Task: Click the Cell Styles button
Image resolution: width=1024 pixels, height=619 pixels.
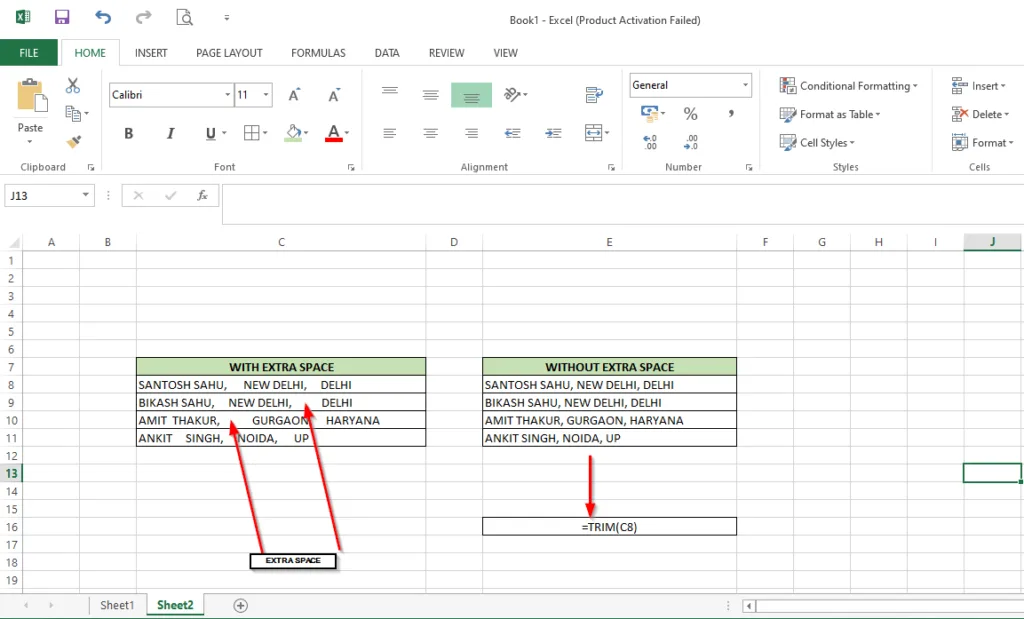Action: coord(817,143)
